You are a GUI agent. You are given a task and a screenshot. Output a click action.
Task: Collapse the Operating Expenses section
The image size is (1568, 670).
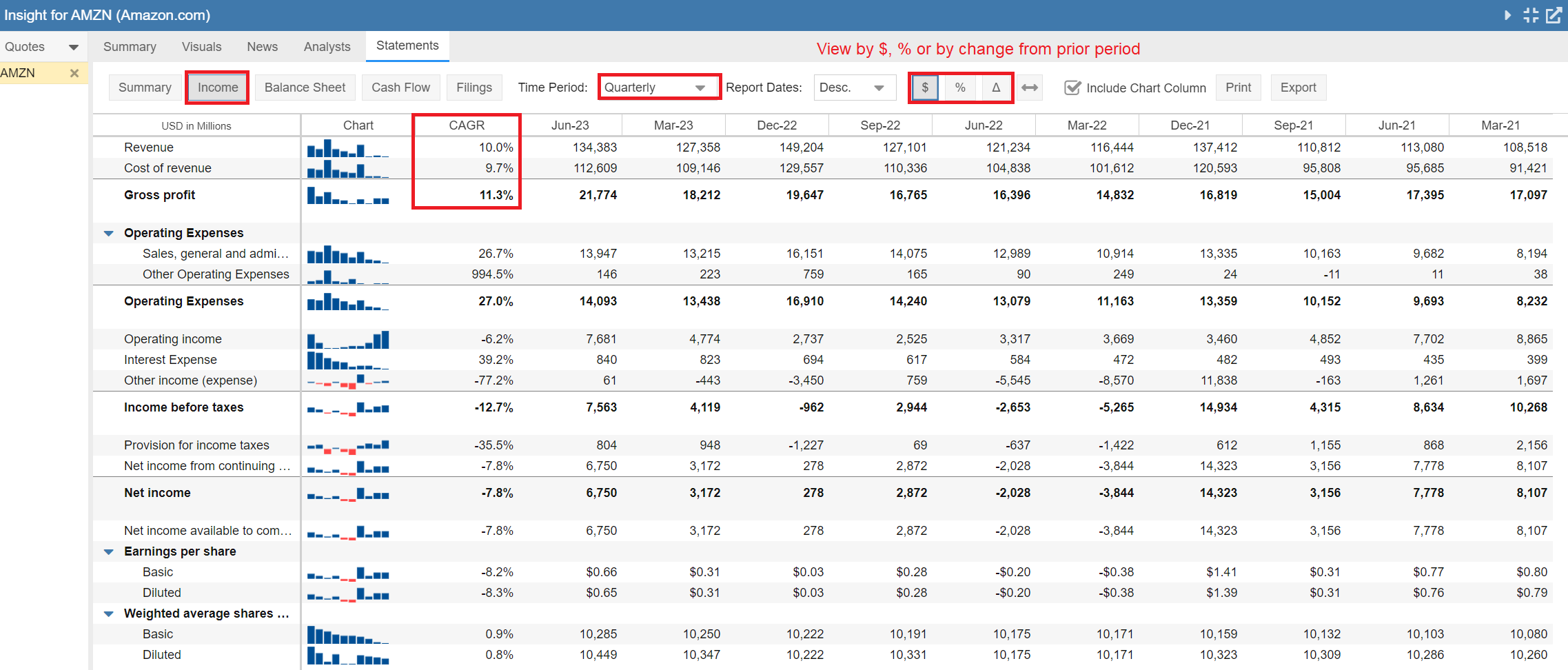[109, 233]
